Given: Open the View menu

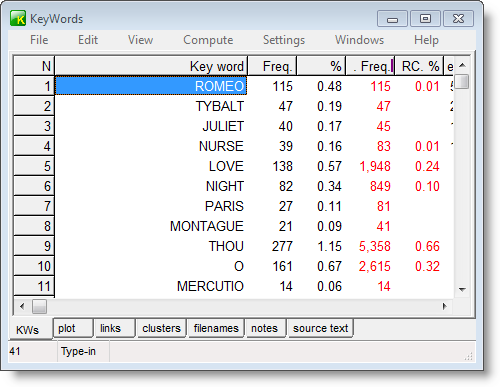Looking at the screenshot, I should (x=140, y=40).
